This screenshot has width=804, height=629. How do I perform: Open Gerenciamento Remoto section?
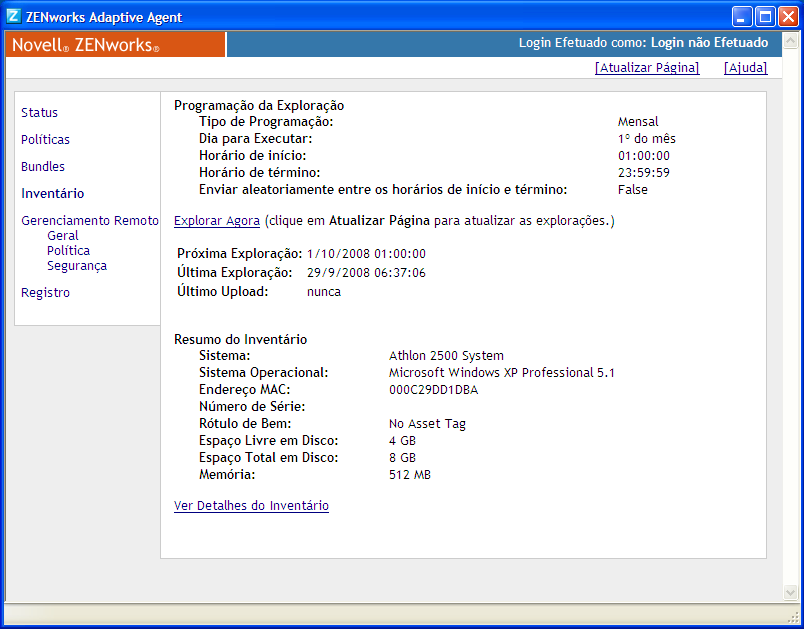pyautogui.click(x=89, y=220)
